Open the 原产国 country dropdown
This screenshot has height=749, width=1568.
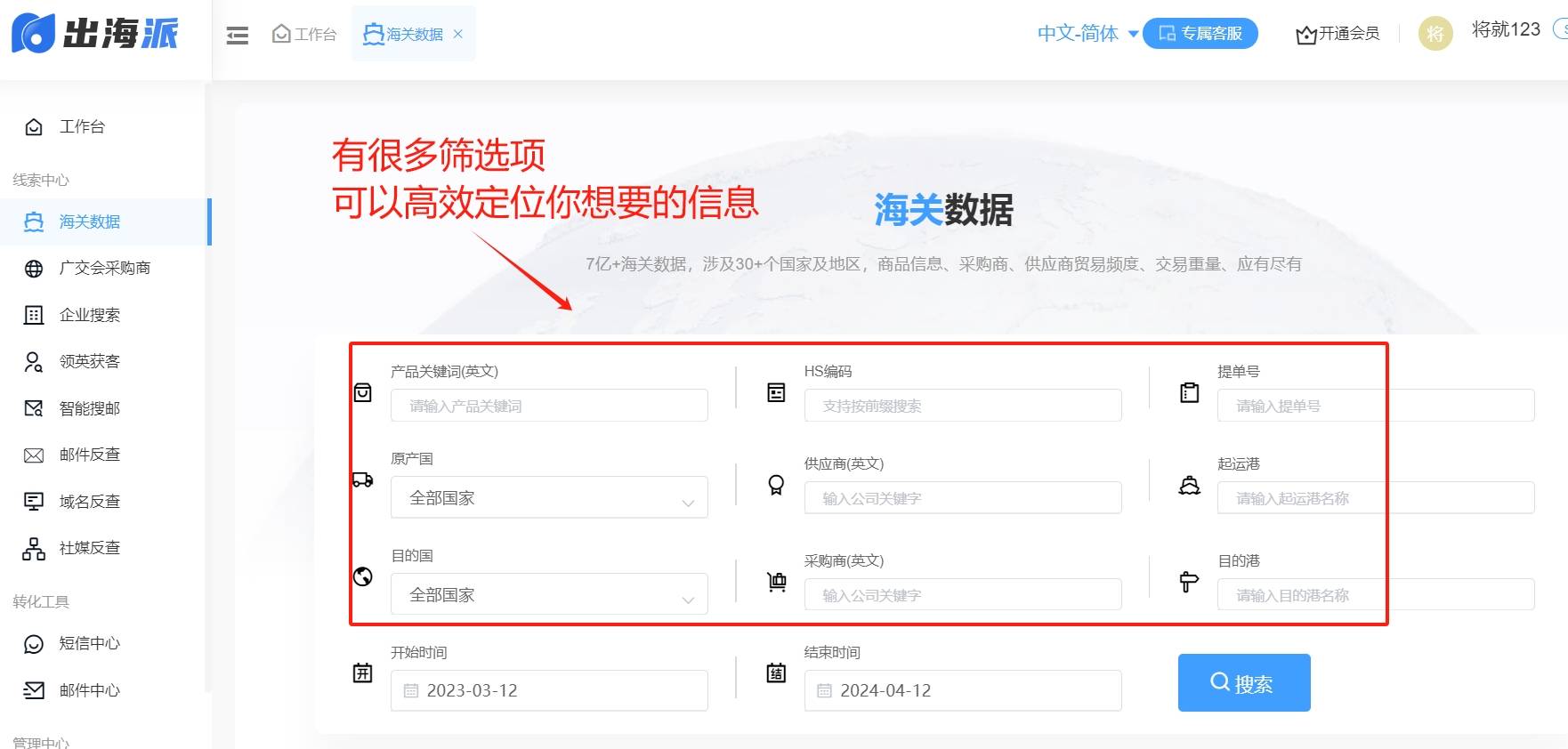point(549,497)
